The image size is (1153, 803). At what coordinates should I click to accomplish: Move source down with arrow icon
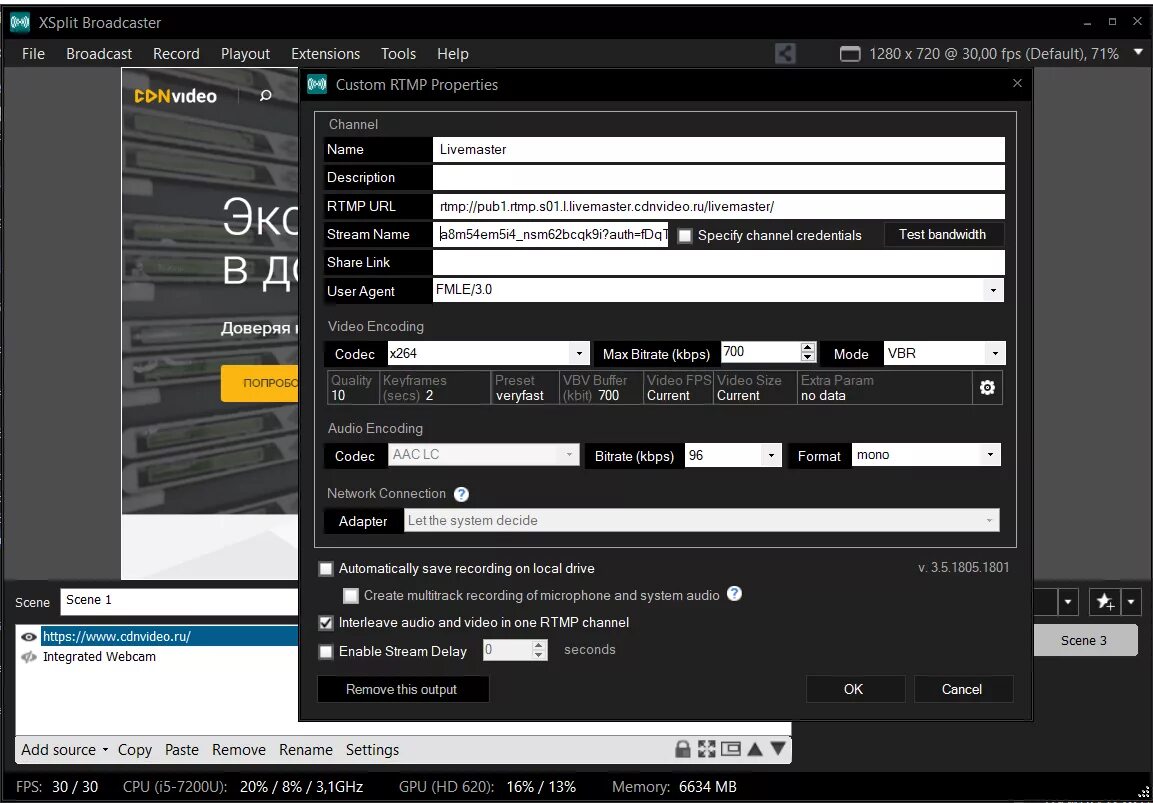[778, 749]
